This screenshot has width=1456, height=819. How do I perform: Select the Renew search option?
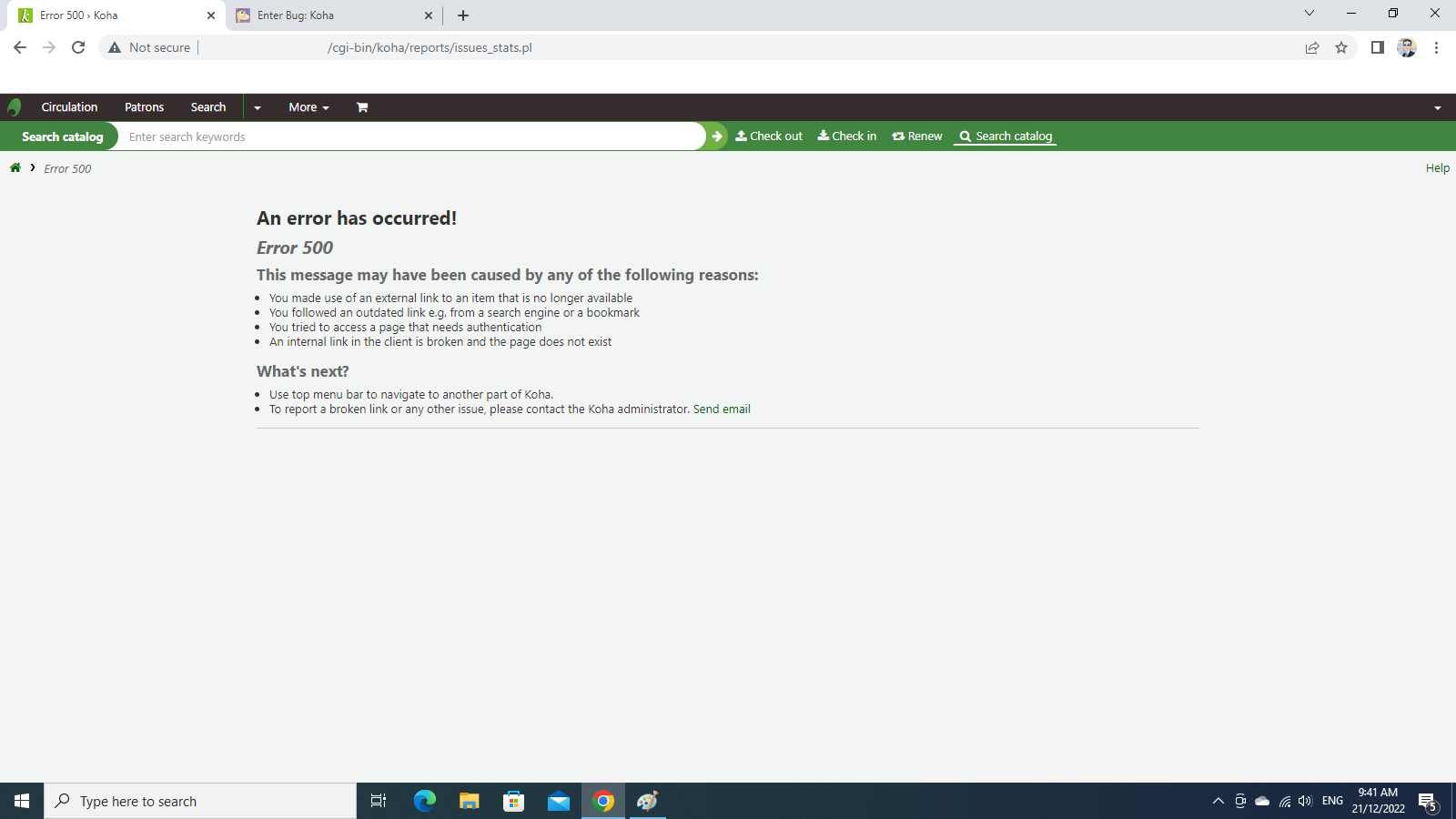[x=917, y=136]
